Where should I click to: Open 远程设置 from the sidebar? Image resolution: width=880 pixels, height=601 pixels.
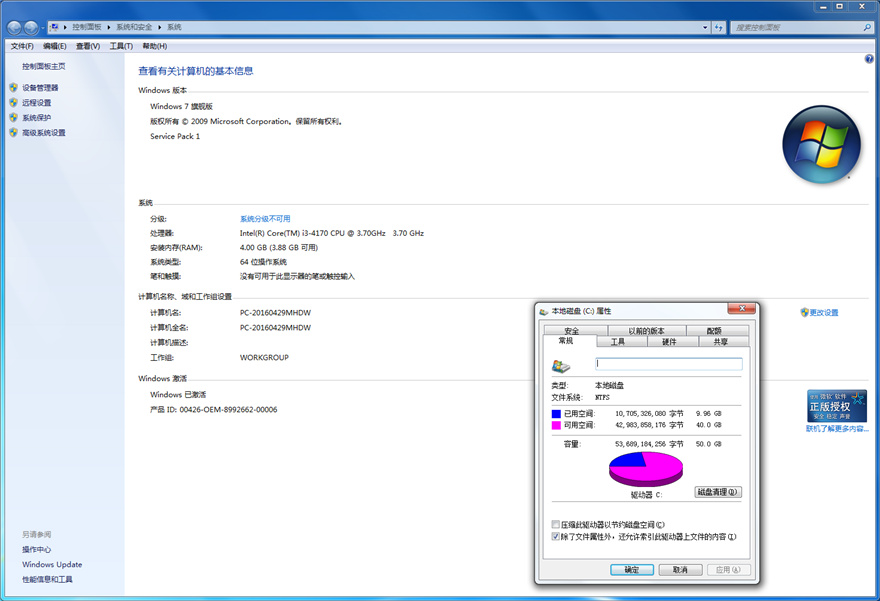tap(36, 103)
